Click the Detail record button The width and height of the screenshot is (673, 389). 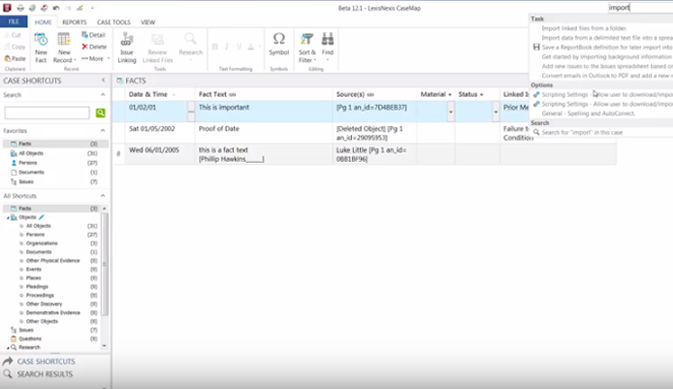pos(94,35)
